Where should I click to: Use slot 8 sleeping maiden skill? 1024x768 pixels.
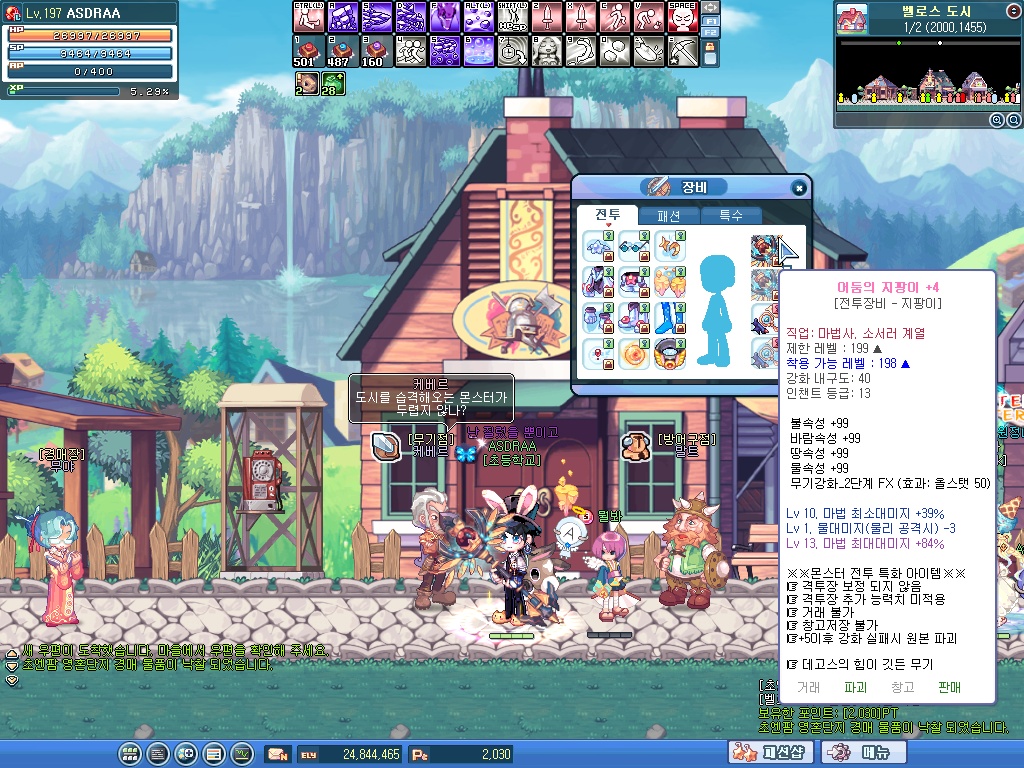pos(546,51)
